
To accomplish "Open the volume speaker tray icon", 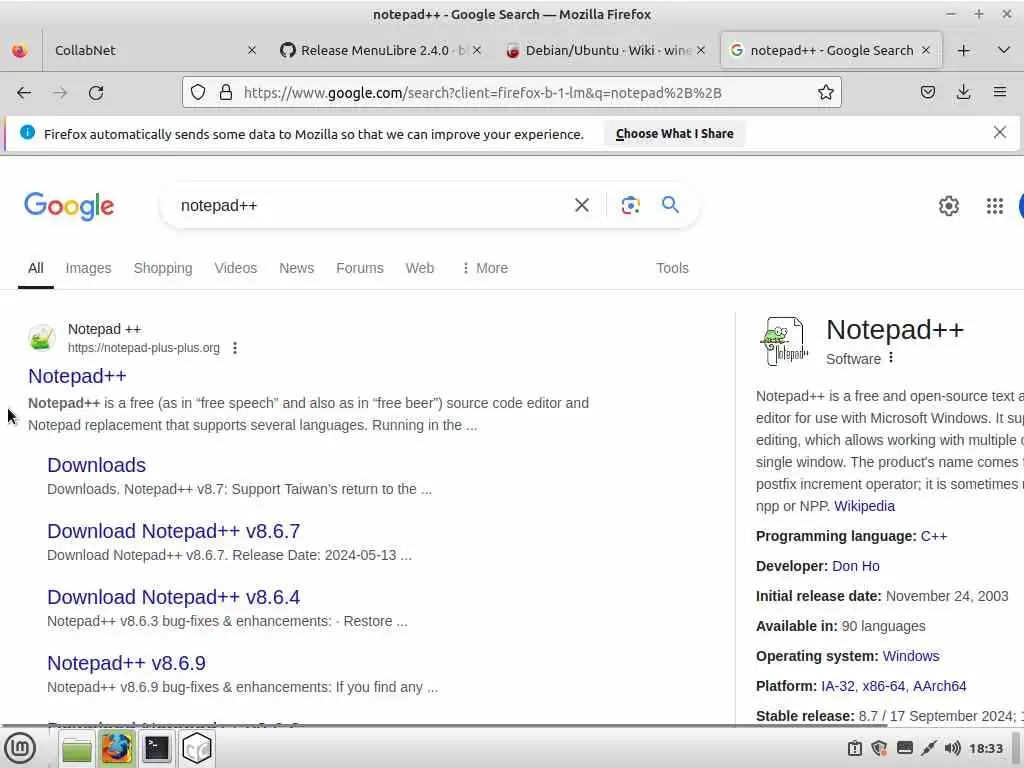I will tap(952, 748).
